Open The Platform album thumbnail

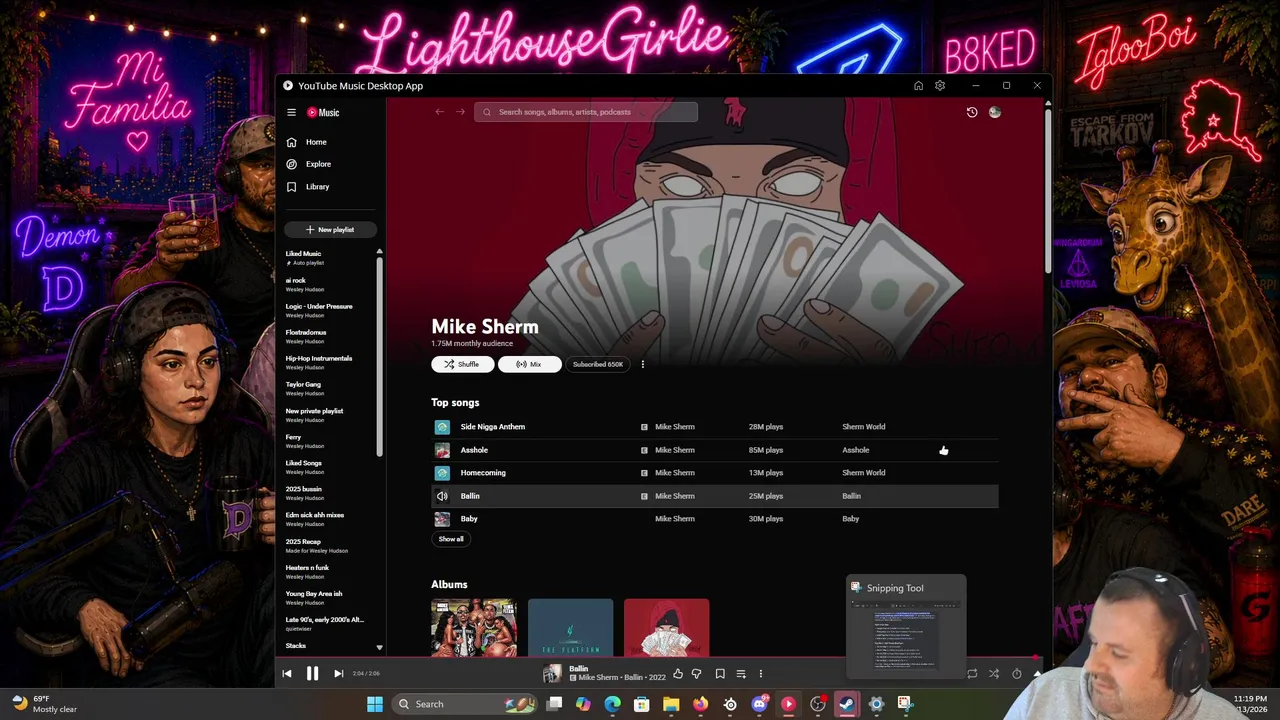570,628
